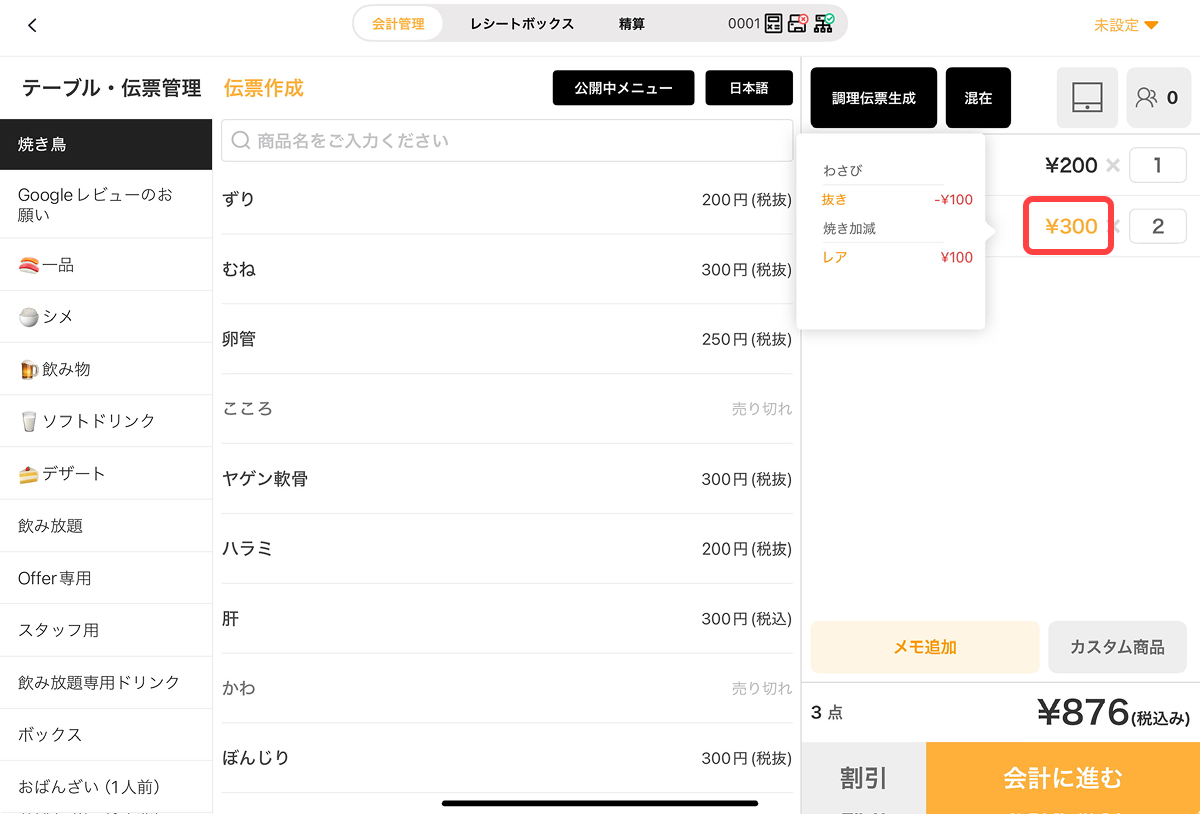This screenshot has height=814, width=1200.
Task: Switch to the レシートボックス tab
Action: click(522, 24)
